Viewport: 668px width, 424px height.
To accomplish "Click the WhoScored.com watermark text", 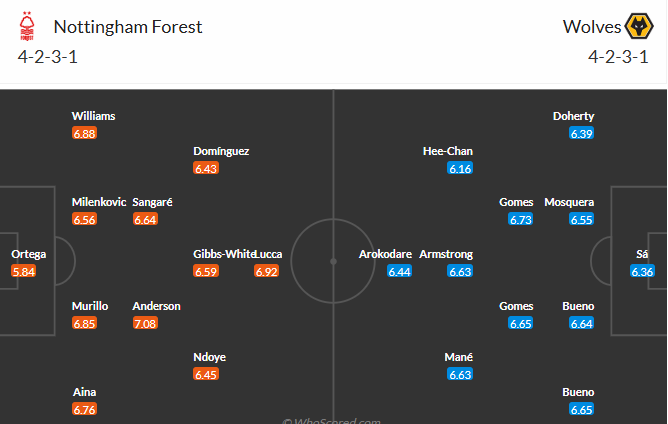I will click(333, 421).
